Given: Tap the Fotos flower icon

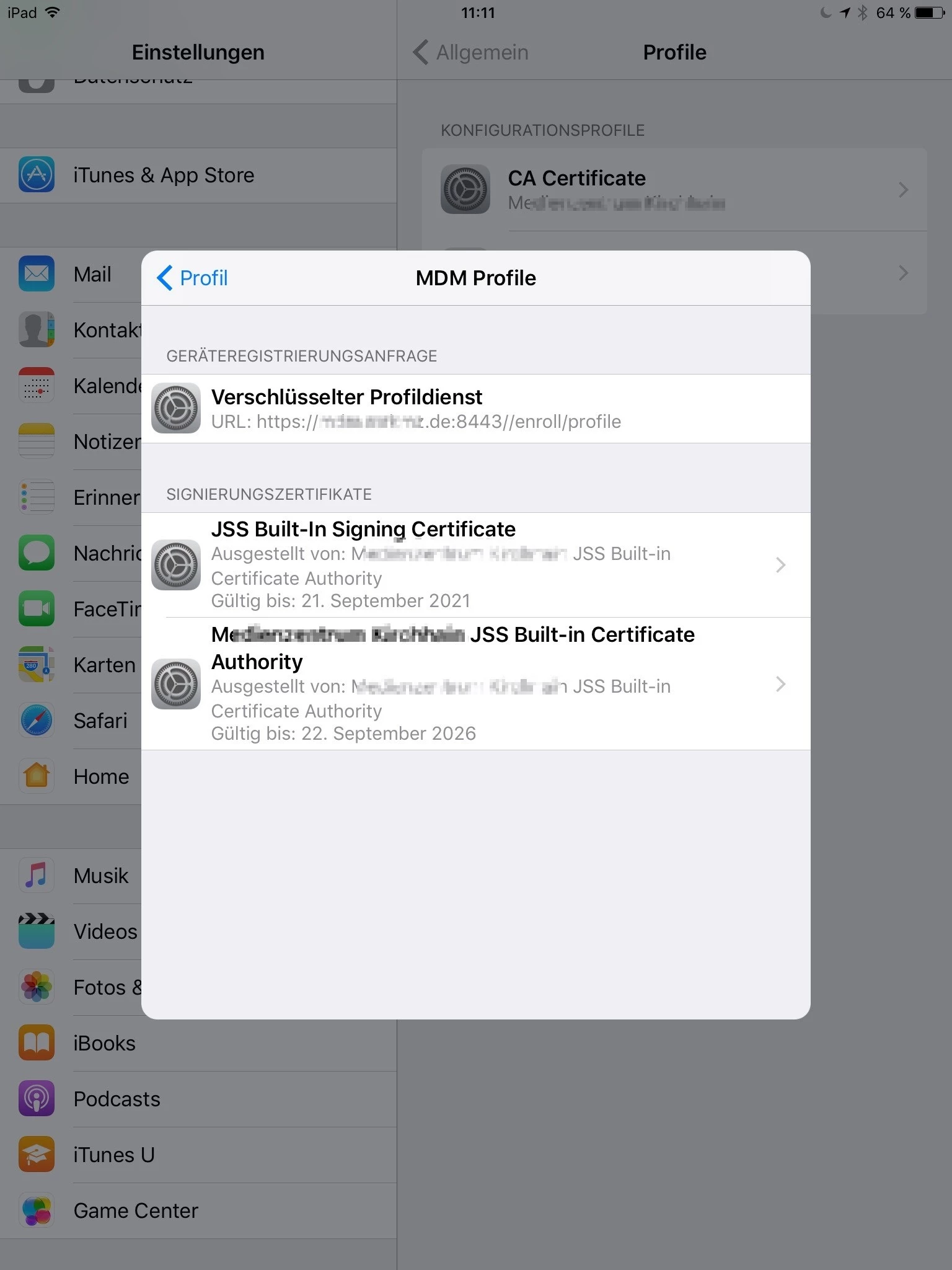Looking at the screenshot, I should point(37,987).
